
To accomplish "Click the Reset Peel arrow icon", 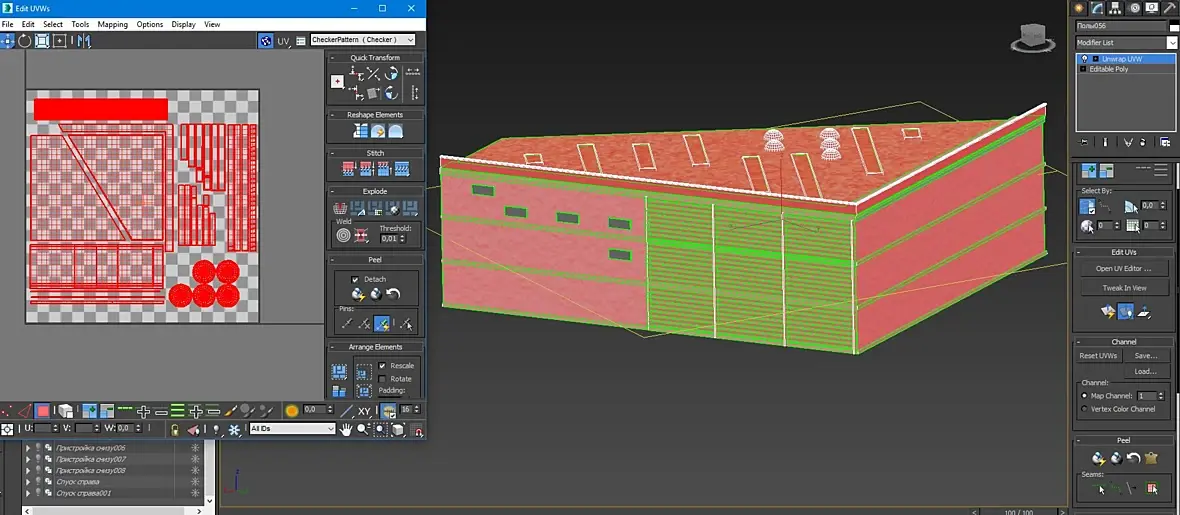I will coord(393,294).
